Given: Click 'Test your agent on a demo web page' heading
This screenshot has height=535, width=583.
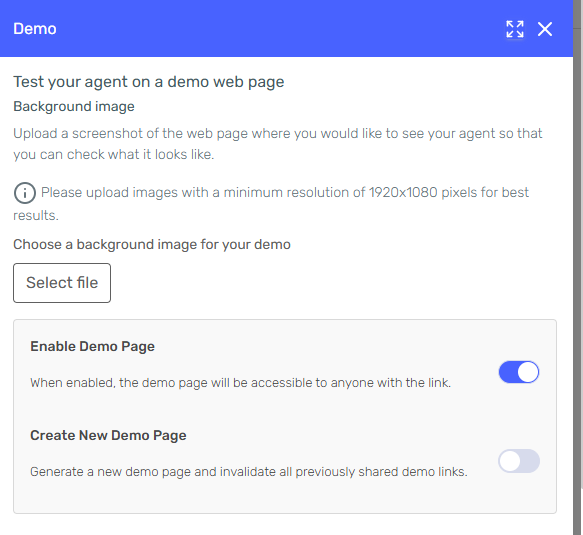Looking at the screenshot, I should point(149,82).
